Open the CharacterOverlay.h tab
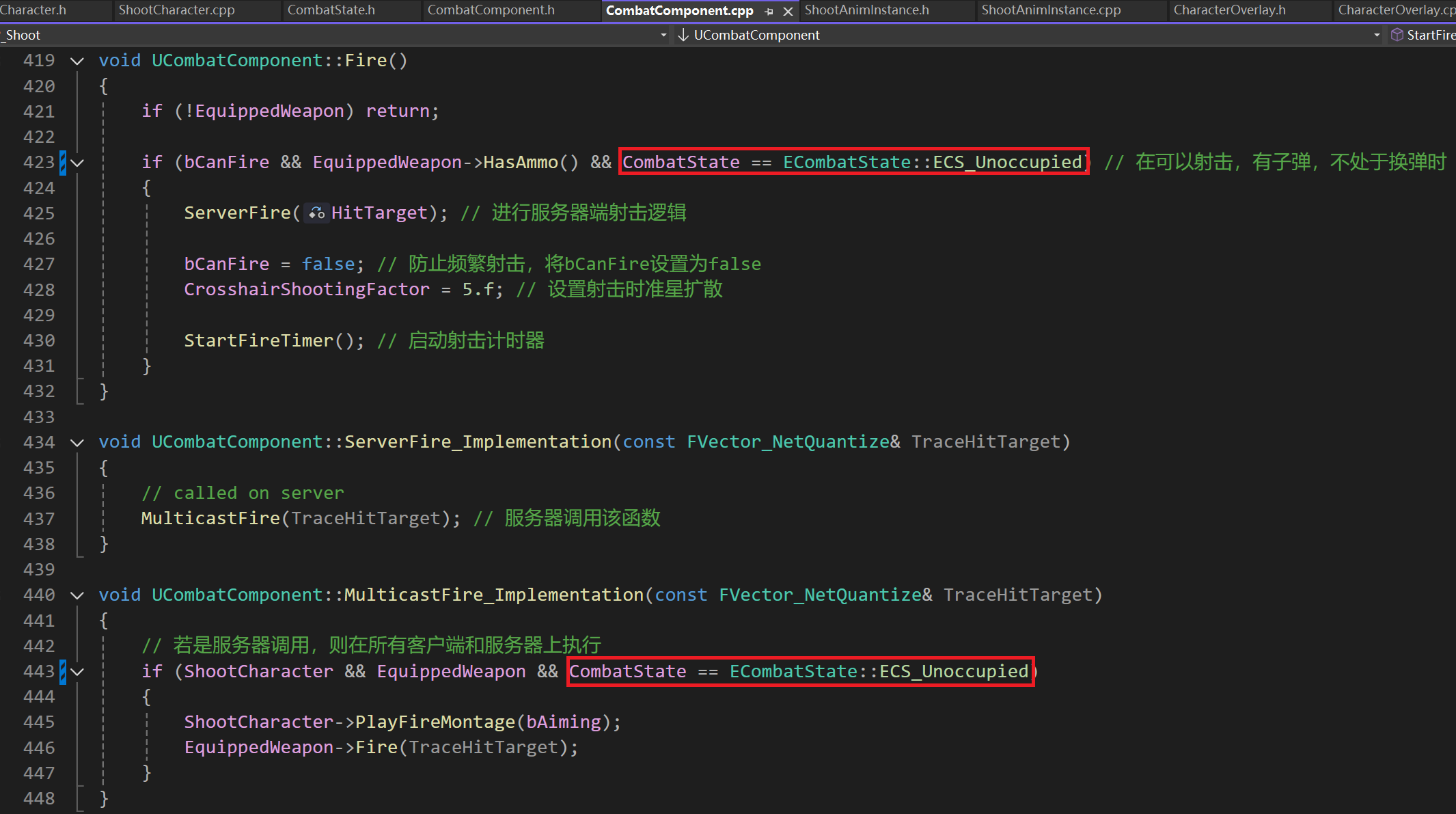Image resolution: width=1456 pixels, height=814 pixels. tap(1229, 10)
